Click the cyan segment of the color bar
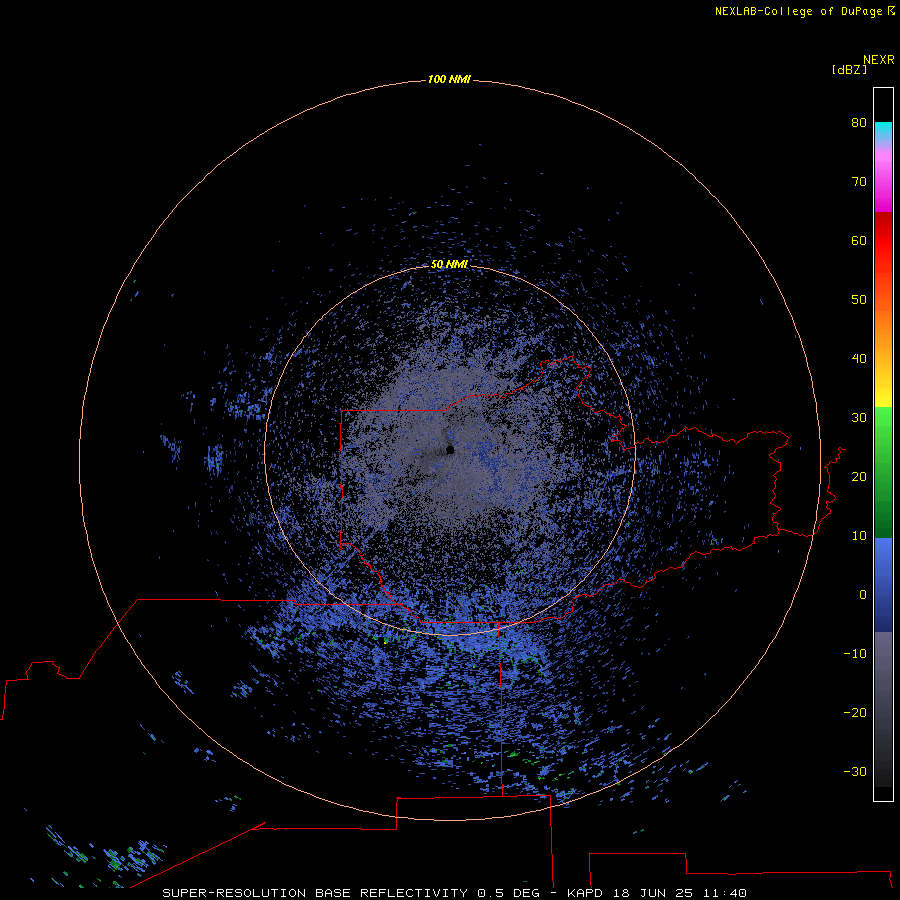 click(x=883, y=130)
